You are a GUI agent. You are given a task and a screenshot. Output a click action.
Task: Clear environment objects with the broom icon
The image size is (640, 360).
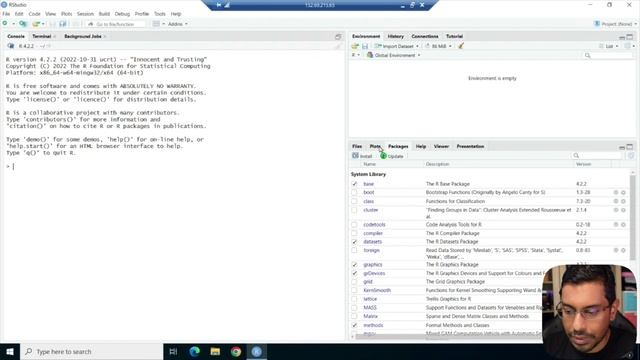[x=461, y=46]
